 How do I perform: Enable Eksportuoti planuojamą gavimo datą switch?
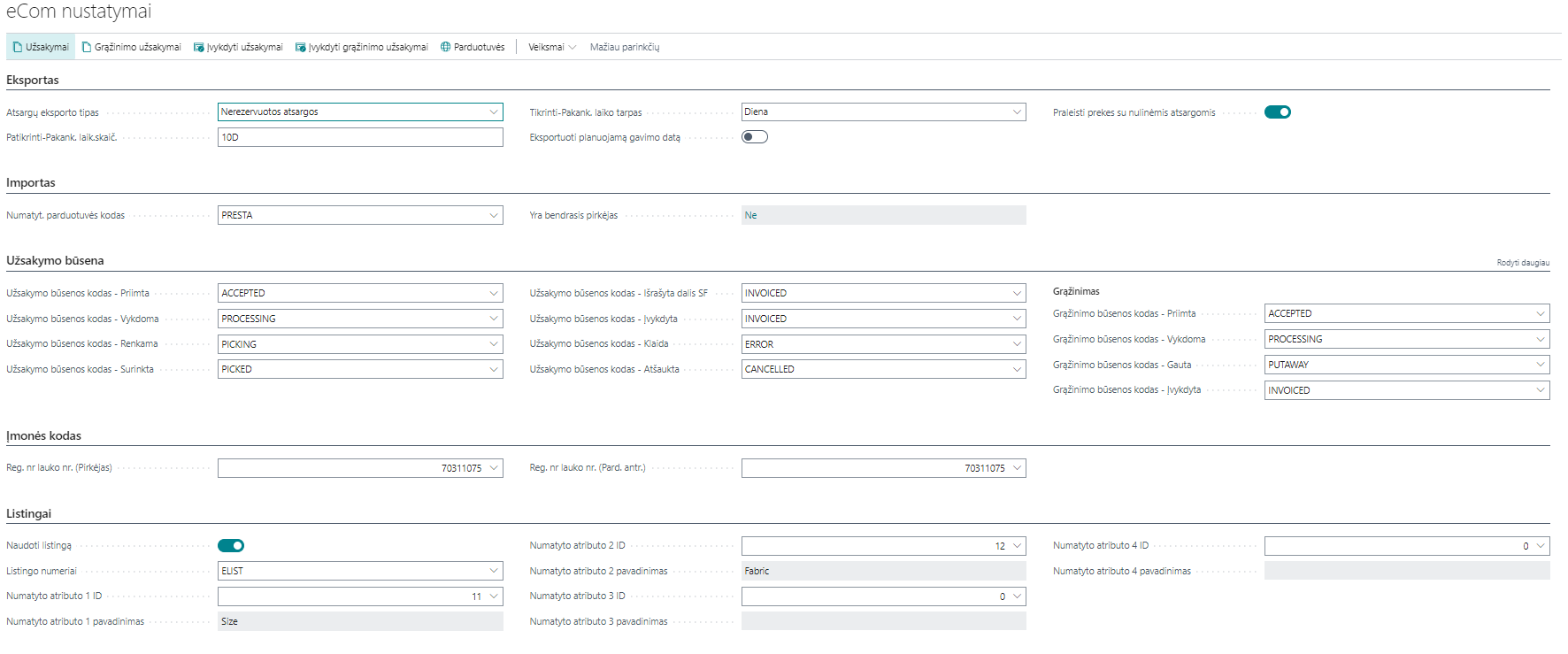pyautogui.click(x=755, y=136)
